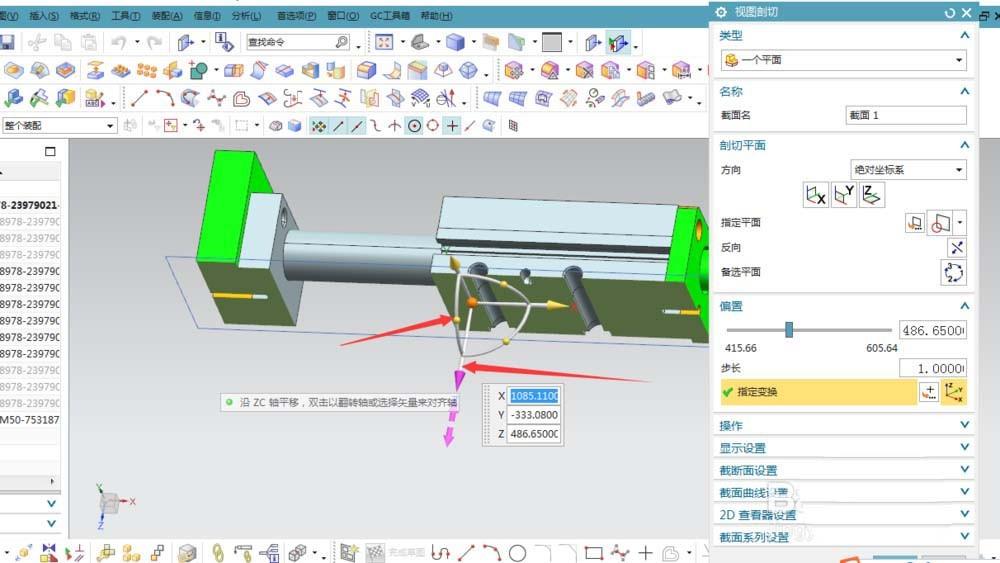Click the X coordinate field 1085.110

click(534, 396)
